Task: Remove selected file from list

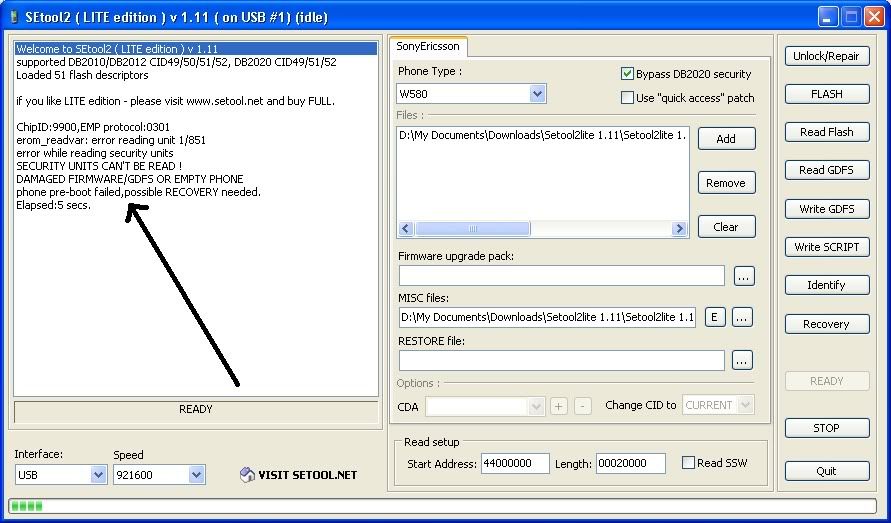Action: (x=726, y=183)
